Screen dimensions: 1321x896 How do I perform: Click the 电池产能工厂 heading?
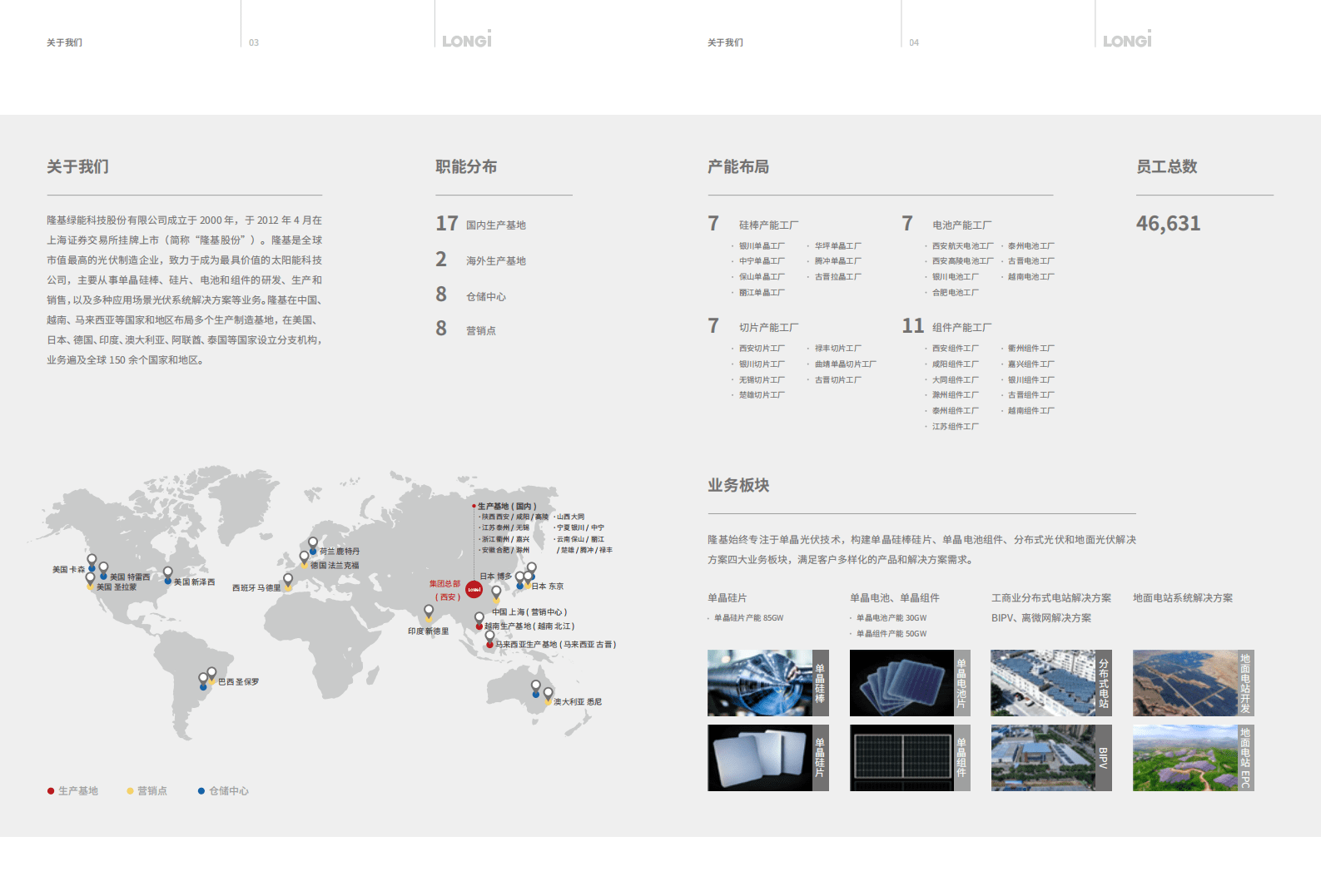coord(962,225)
